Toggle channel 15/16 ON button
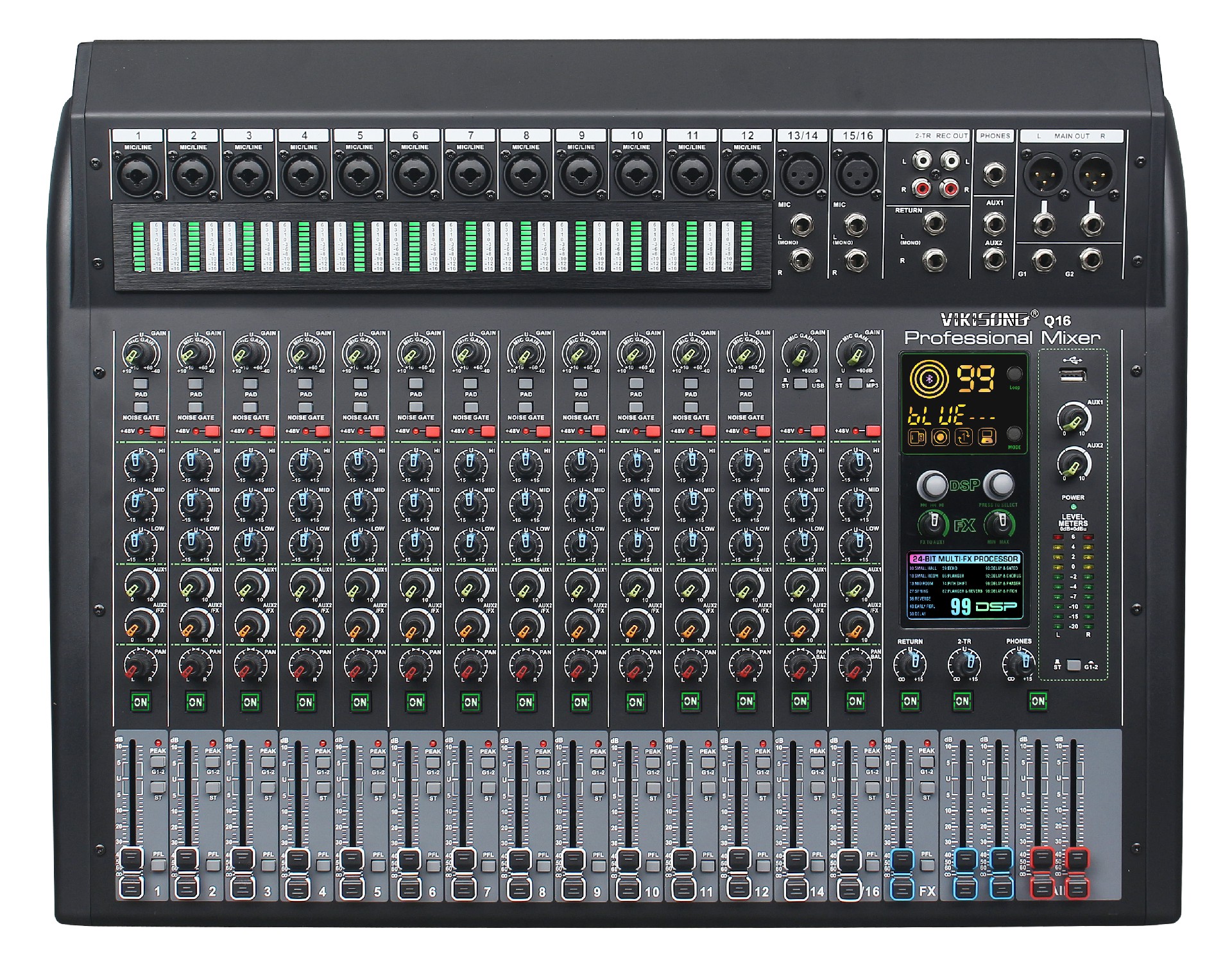 [855, 701]
